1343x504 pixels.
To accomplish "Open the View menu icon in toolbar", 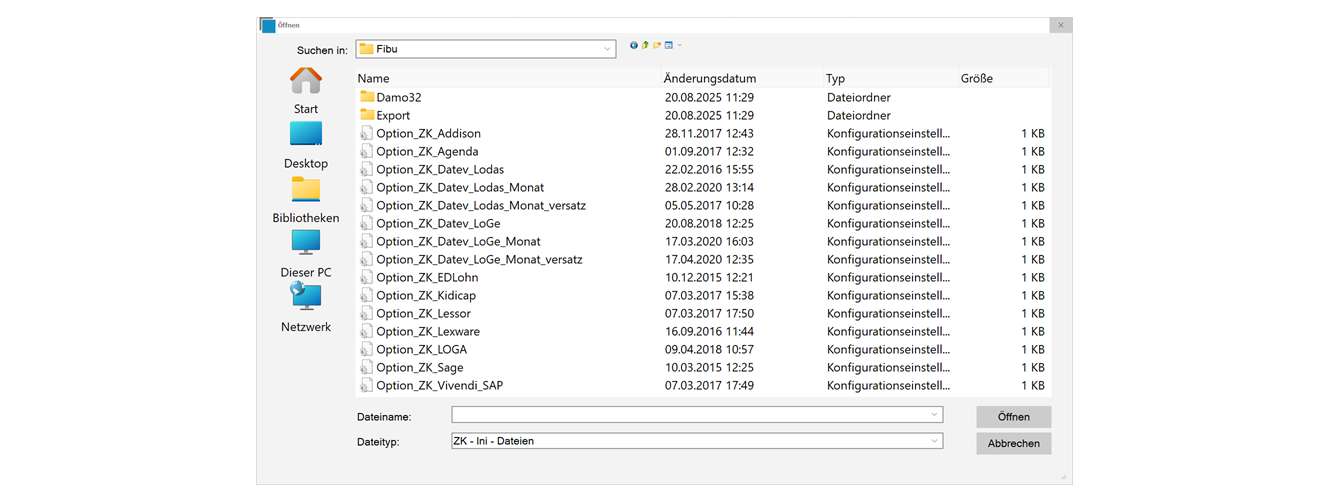I will tap(671, 45).
